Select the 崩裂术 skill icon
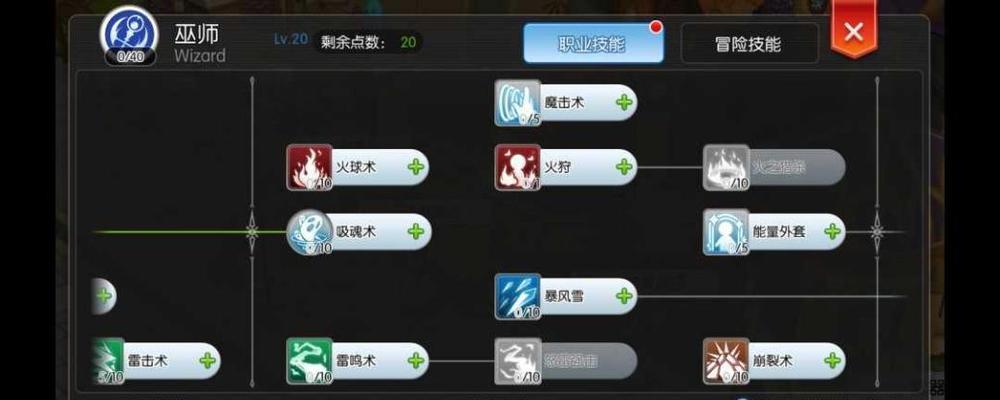This screenshot has width=1000, height=400. pyautogui.click(x=726, y=361)
